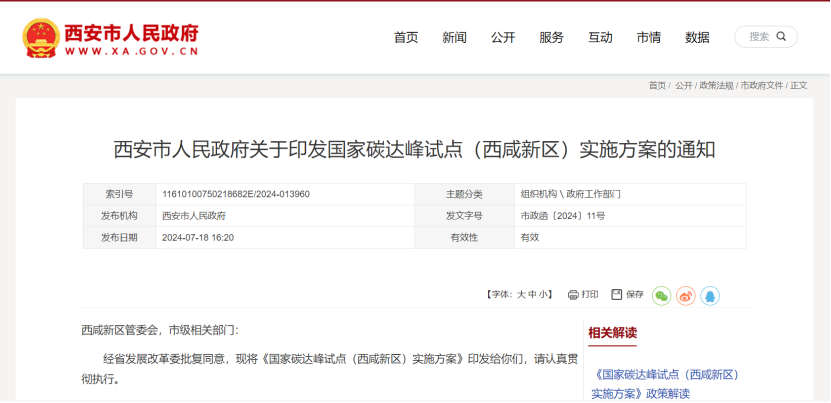
Task: Share article via QQ icon
Action: tap(710, 296)
